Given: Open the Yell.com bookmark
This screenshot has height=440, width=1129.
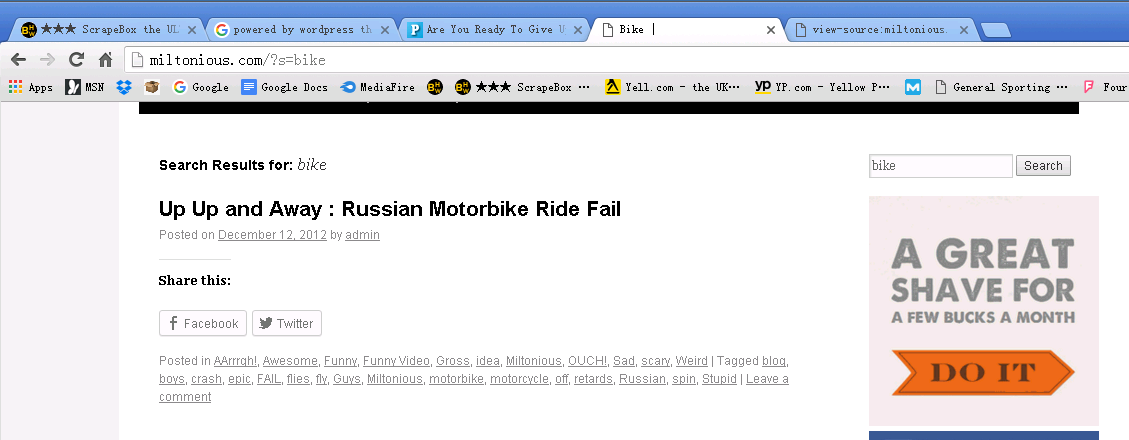Looking at the screenshot, I should pos(673,87).
